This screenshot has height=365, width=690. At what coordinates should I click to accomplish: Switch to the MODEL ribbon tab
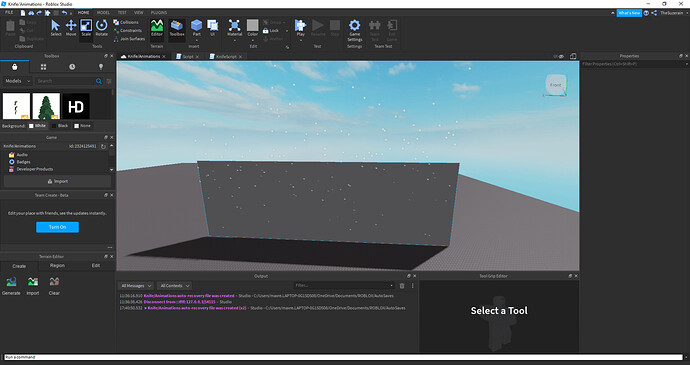pos(103,13)
